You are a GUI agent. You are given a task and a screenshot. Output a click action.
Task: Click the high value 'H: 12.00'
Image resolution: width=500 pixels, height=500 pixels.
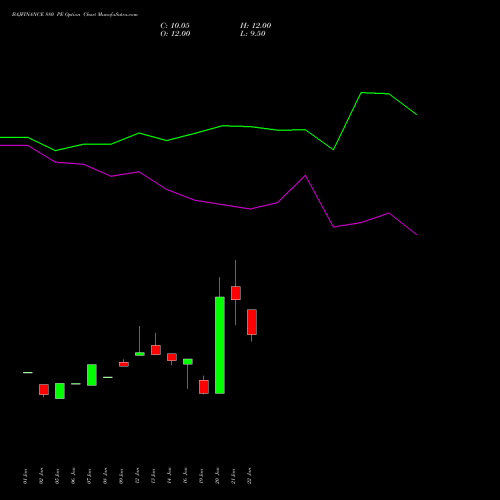(x=256, y=26)
